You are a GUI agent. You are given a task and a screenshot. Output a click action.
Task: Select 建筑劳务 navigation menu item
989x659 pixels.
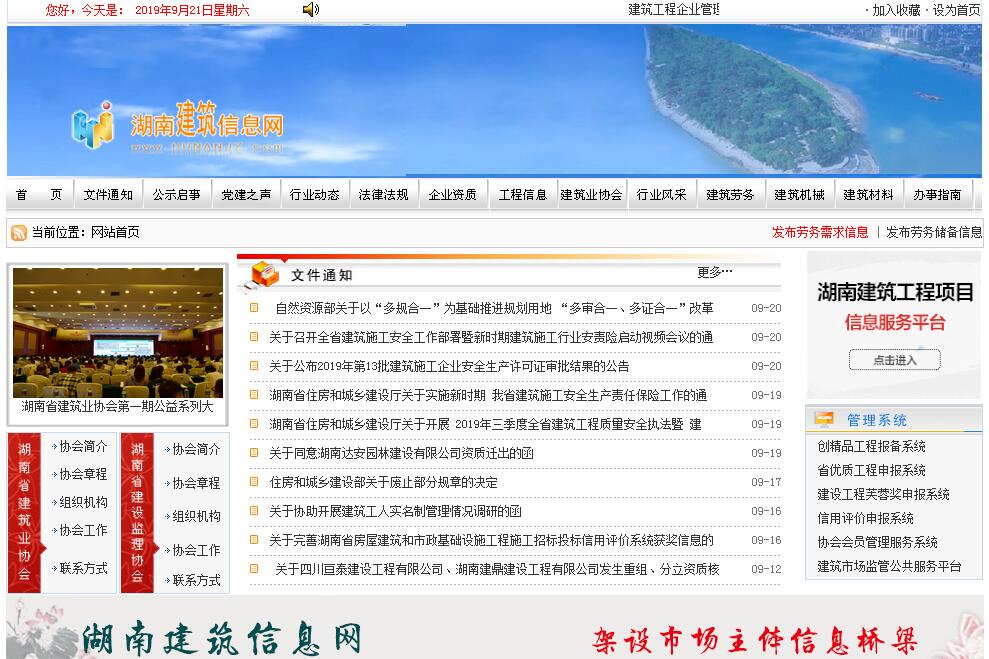click(x=730, y=195)
